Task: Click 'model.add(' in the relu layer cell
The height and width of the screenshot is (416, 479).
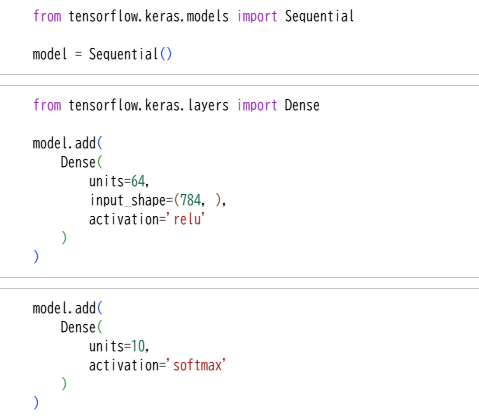Action: (68, 143)
